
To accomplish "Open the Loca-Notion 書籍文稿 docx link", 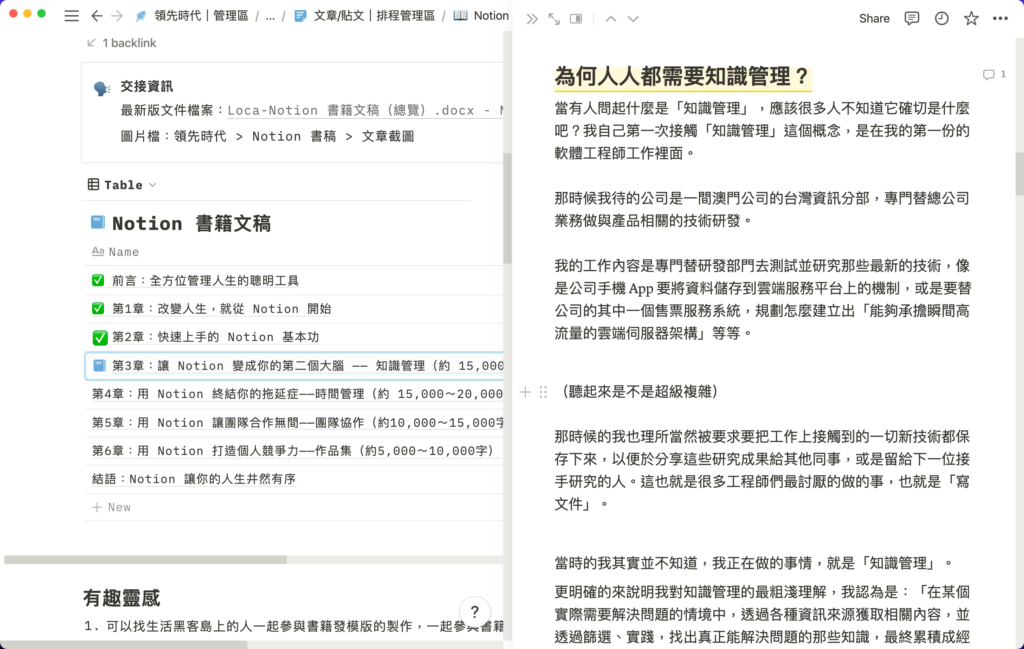I will point(366,110).
